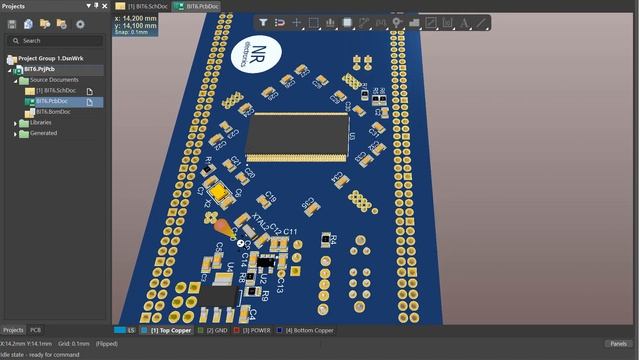Select the Place String text tool
The width and height of the screenshot is (640, 360).
(464, 22)
